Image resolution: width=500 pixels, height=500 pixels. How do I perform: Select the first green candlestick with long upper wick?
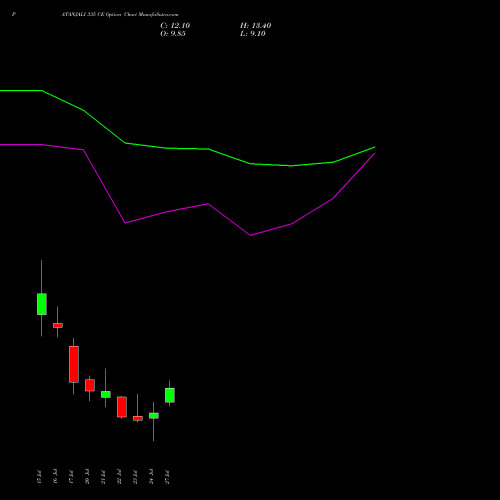tap(42, 304)
